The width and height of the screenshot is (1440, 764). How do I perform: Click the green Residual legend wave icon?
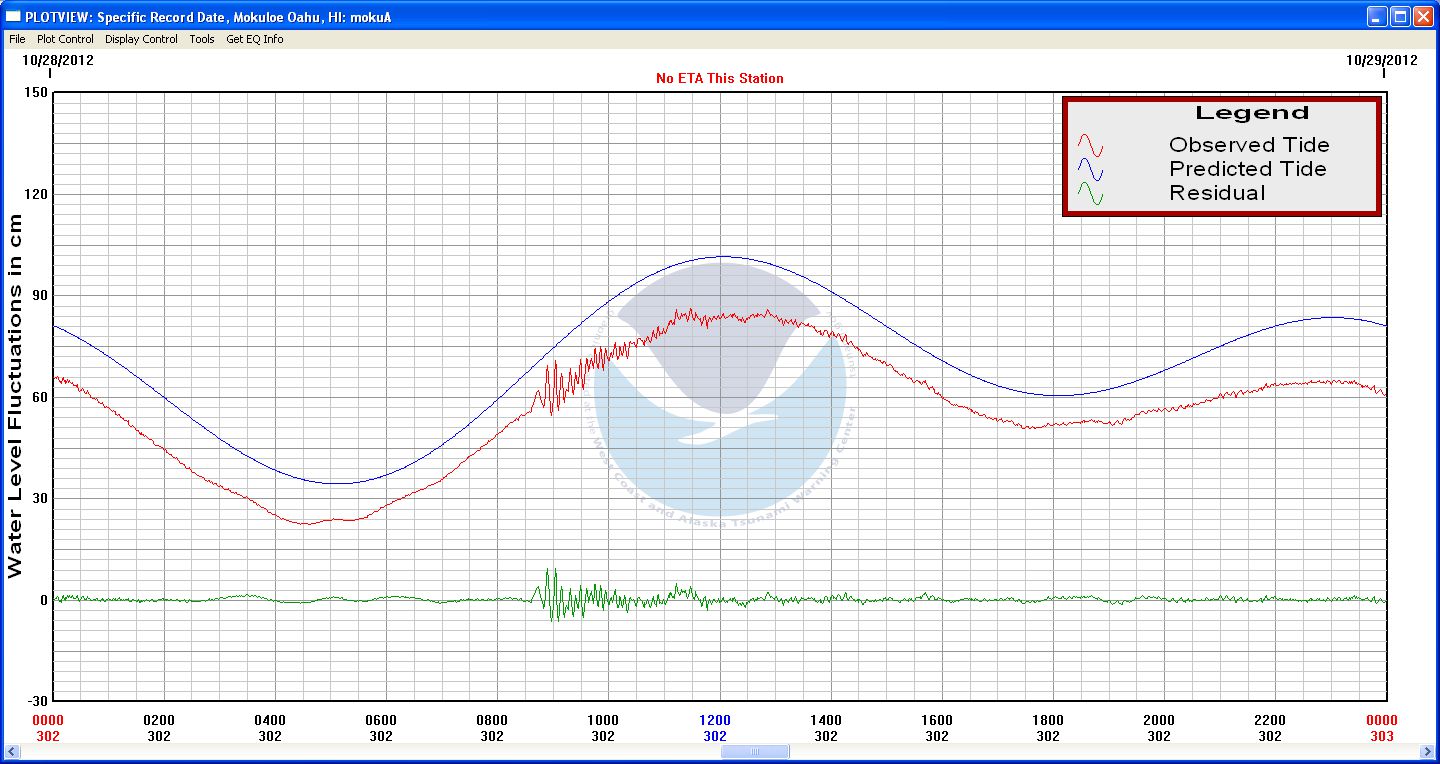point(1090,194)
